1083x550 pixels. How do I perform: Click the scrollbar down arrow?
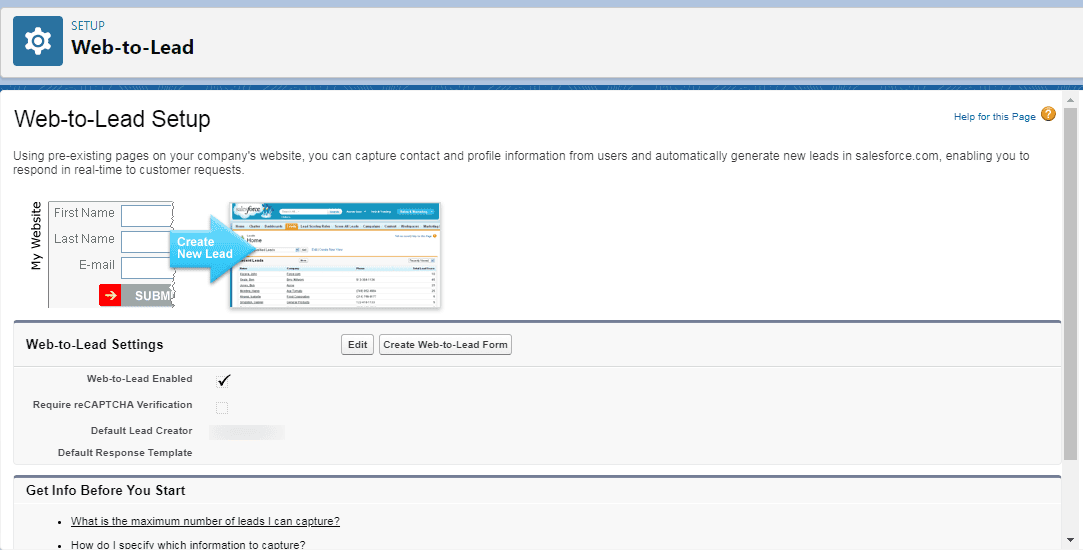pos(1071,540)
